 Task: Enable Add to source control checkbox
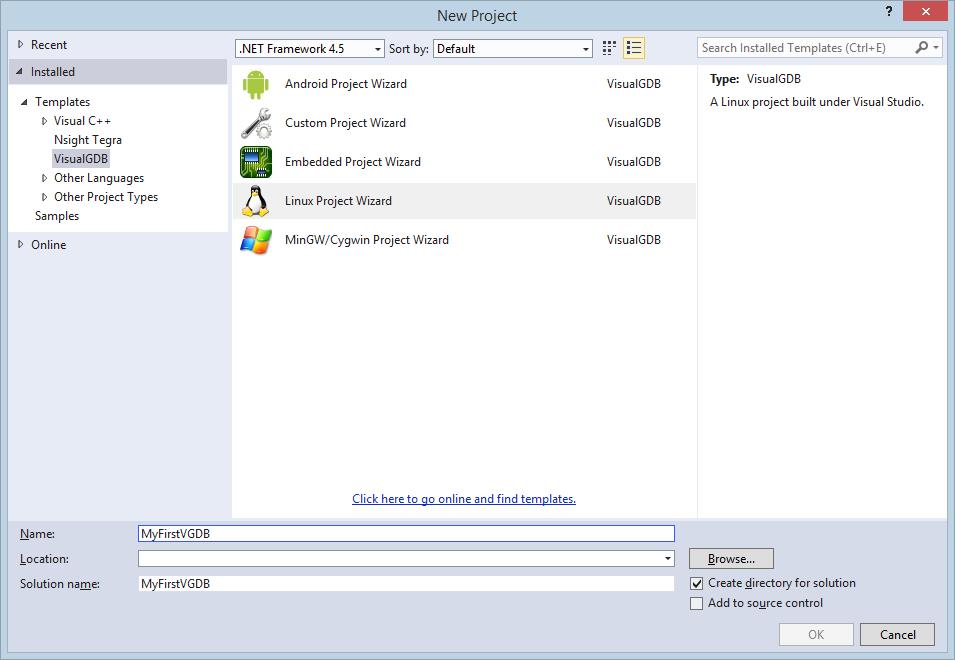coord(696,603)
